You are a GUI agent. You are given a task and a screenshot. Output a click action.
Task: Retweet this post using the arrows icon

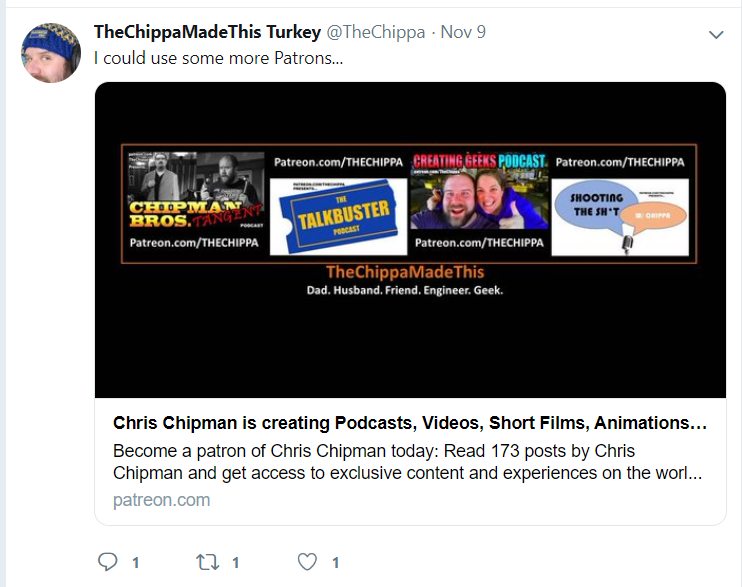pos(208,562)
